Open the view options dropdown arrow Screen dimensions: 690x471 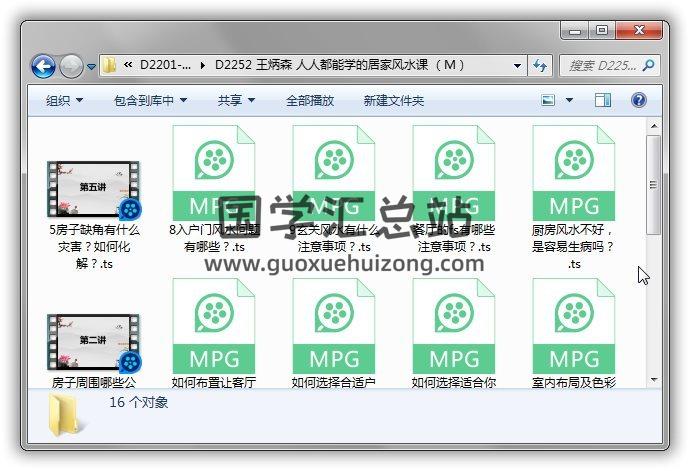569,100
